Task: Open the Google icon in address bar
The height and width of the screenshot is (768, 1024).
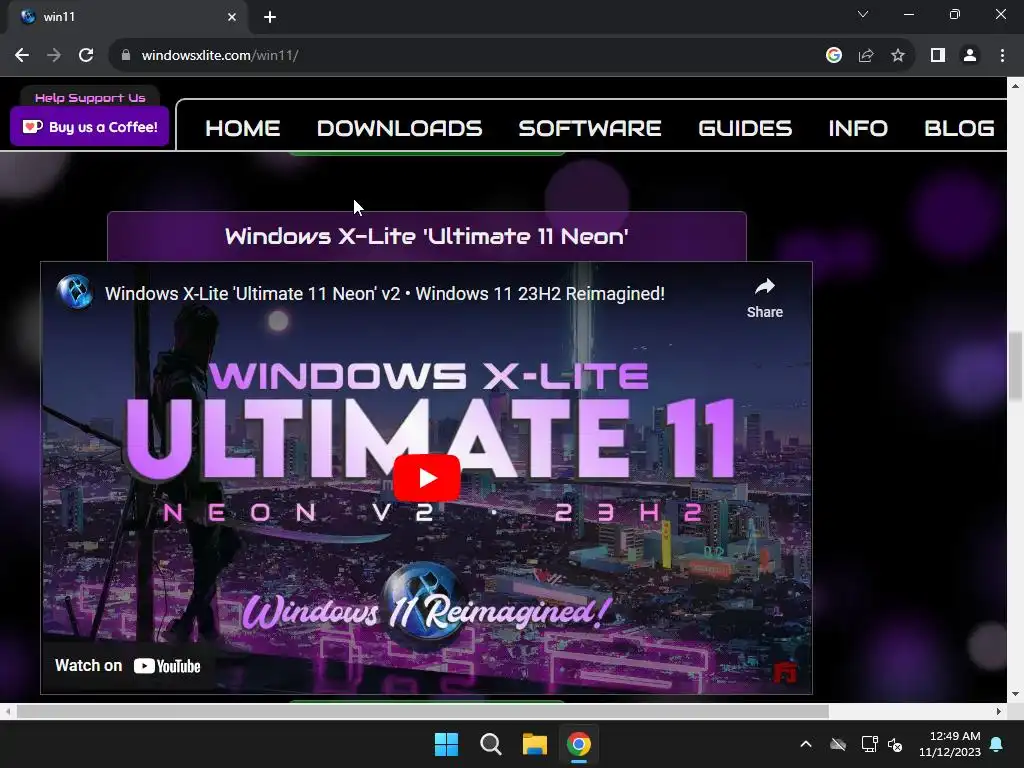Action: pos(833,56)
